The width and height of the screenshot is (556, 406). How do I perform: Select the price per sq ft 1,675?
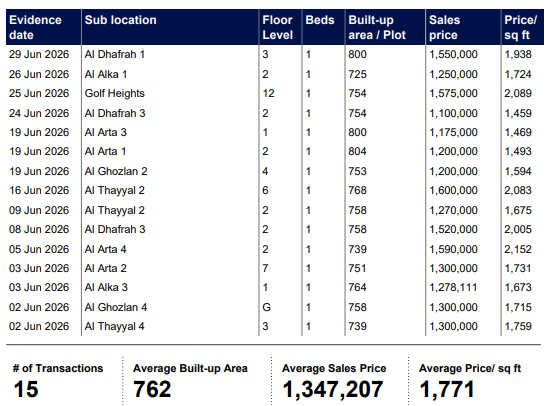pyautogui.click(x=518, y=210)
